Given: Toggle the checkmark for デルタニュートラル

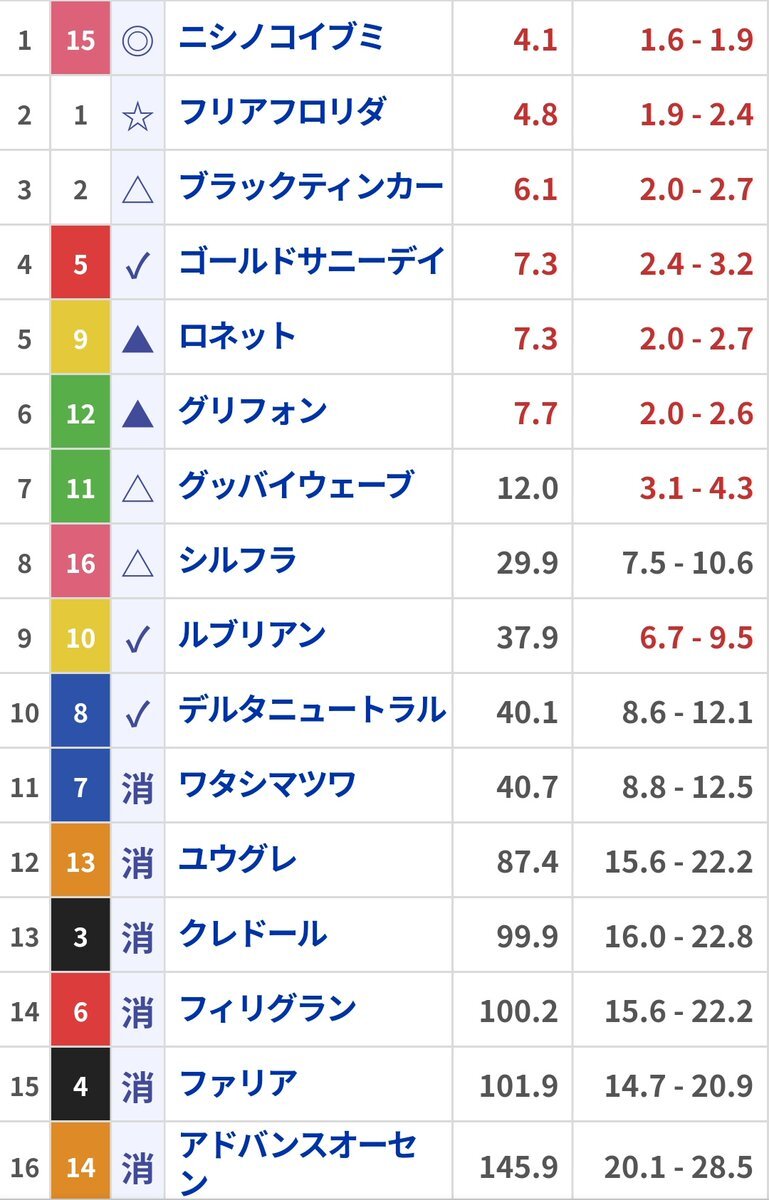Looking at the screenshot, I should pos(137,713).
